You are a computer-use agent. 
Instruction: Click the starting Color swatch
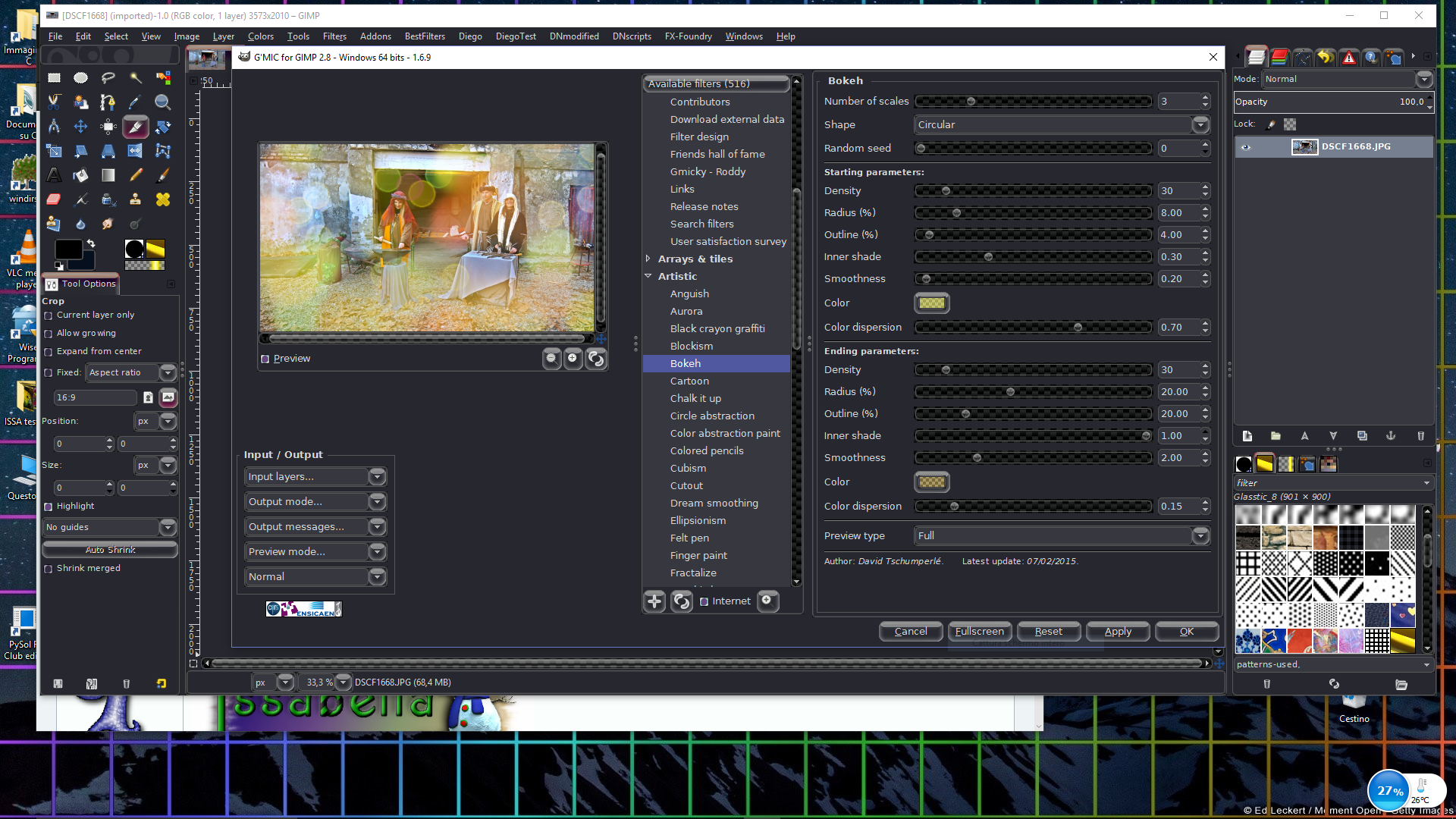pos(932,303)
